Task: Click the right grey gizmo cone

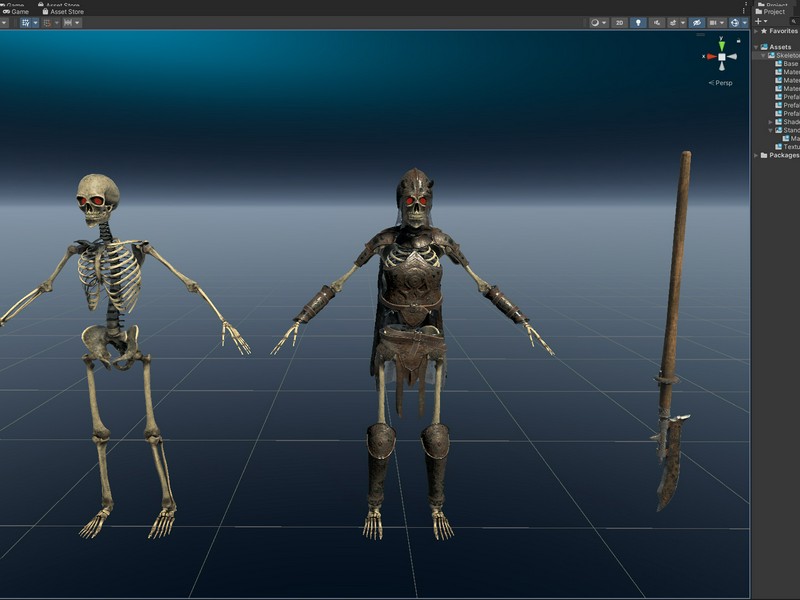Action: coord(732,57)
